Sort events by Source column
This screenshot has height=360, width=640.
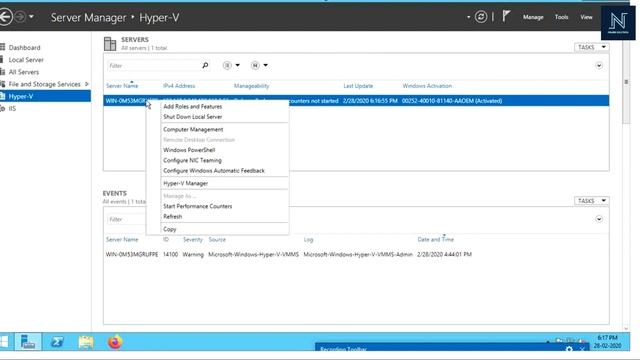coord(217,240)
